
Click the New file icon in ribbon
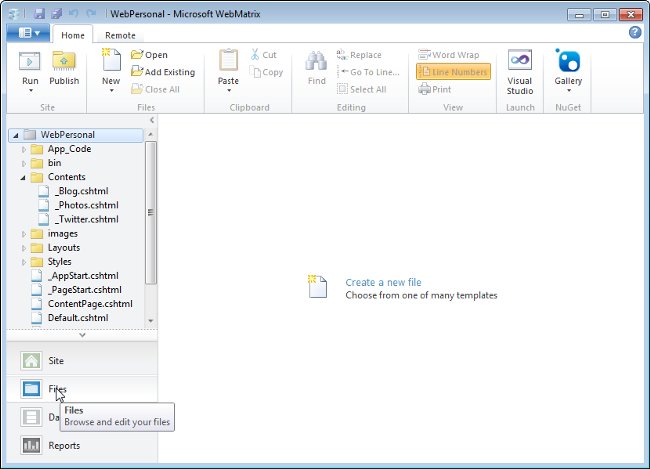[111, 60]
